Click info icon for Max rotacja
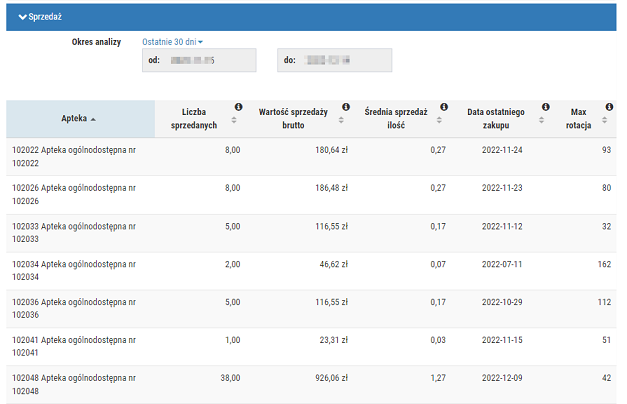 (609, 107)
